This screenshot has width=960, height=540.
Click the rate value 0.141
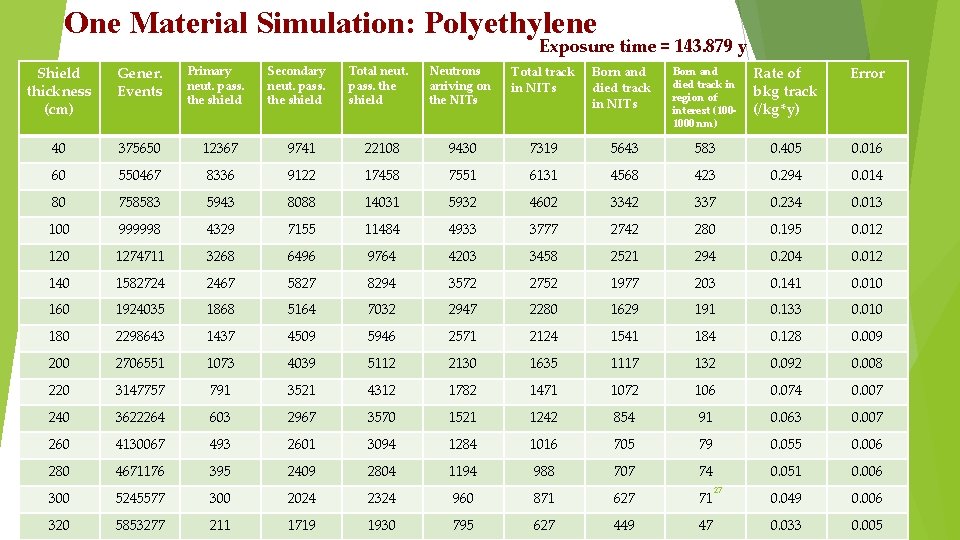point(786,283)
